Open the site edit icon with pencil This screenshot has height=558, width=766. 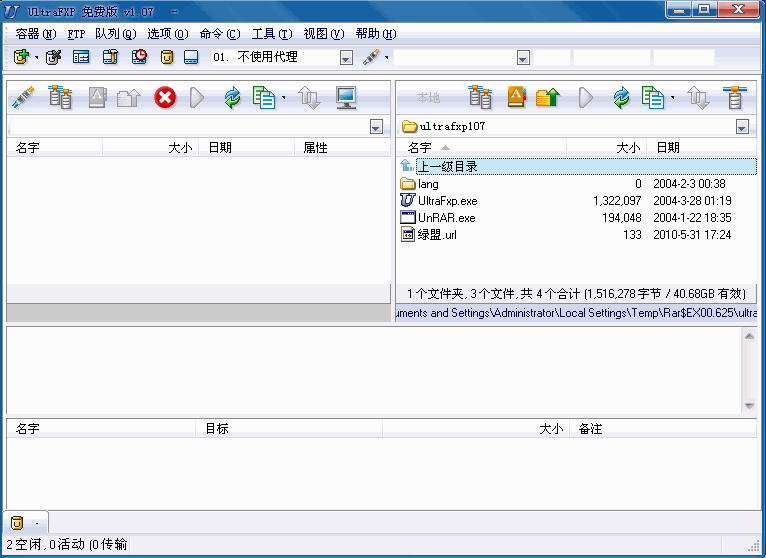(x=53, y=57)
